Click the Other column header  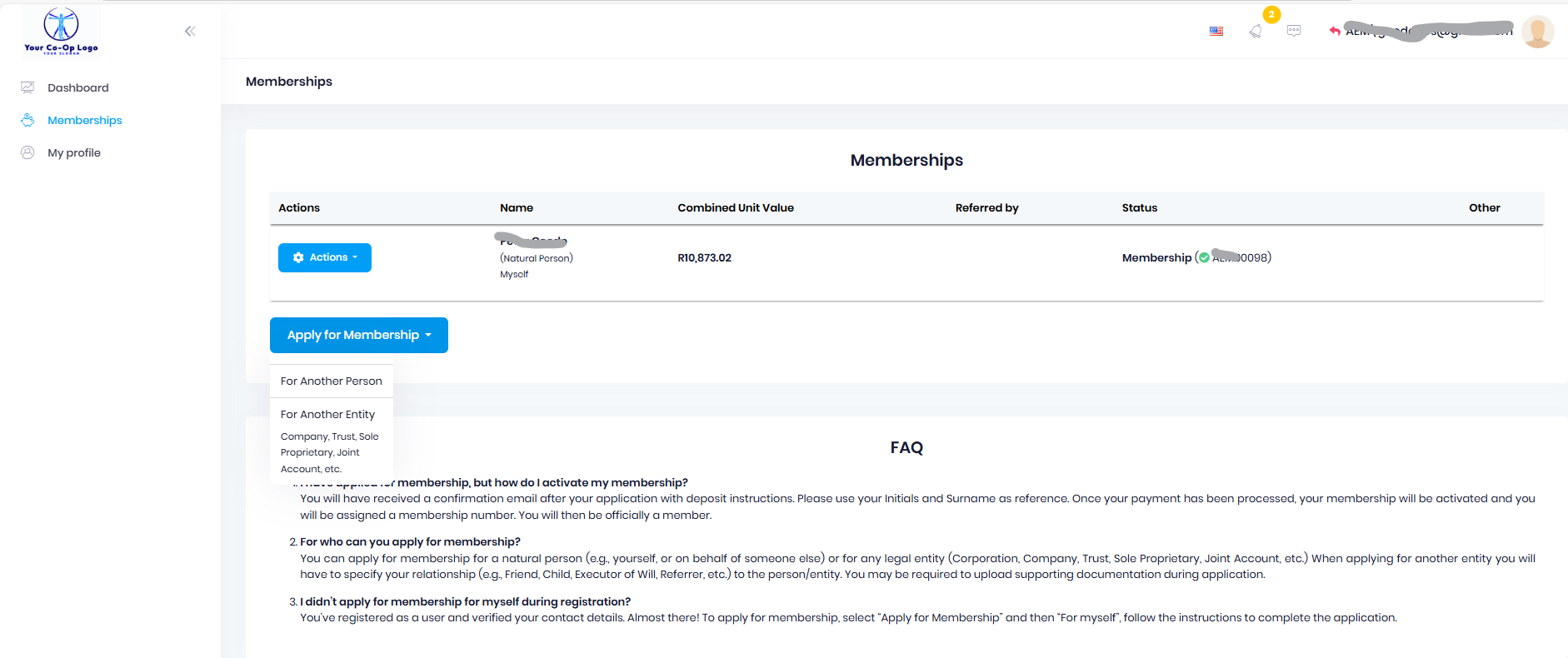tap(1485, 207)
